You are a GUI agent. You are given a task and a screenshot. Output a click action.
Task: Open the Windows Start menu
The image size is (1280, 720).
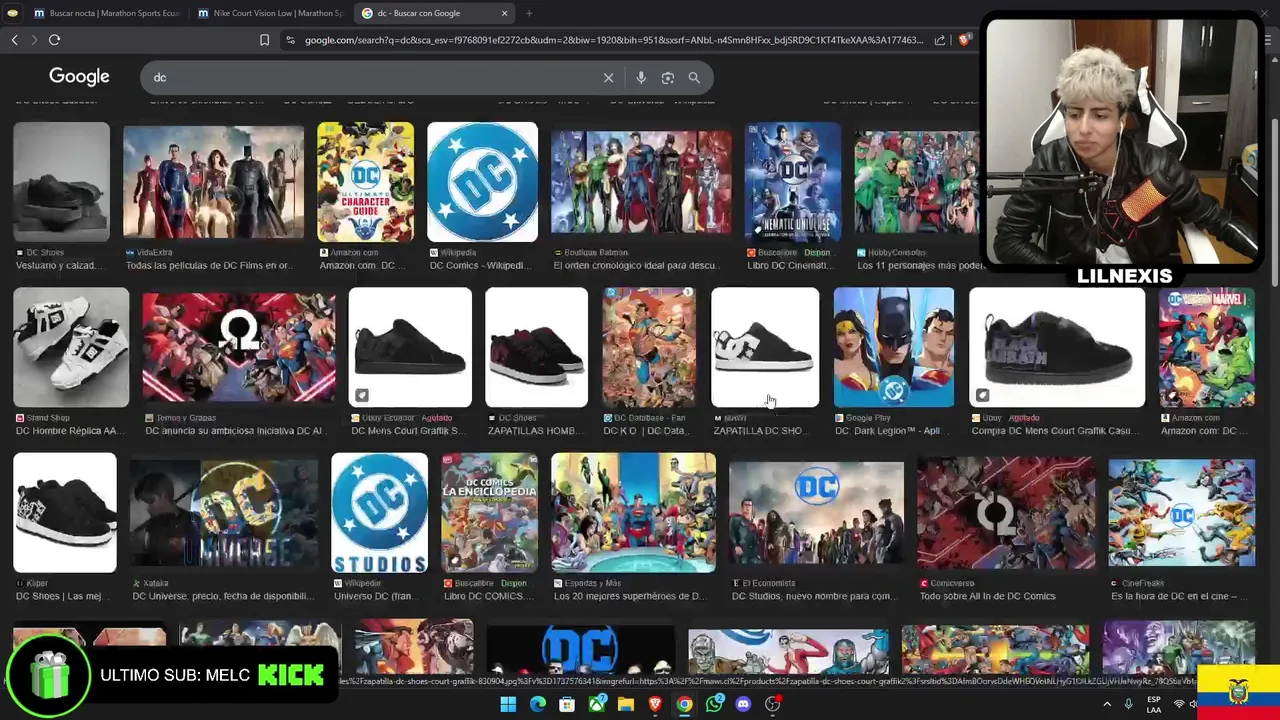508,704
